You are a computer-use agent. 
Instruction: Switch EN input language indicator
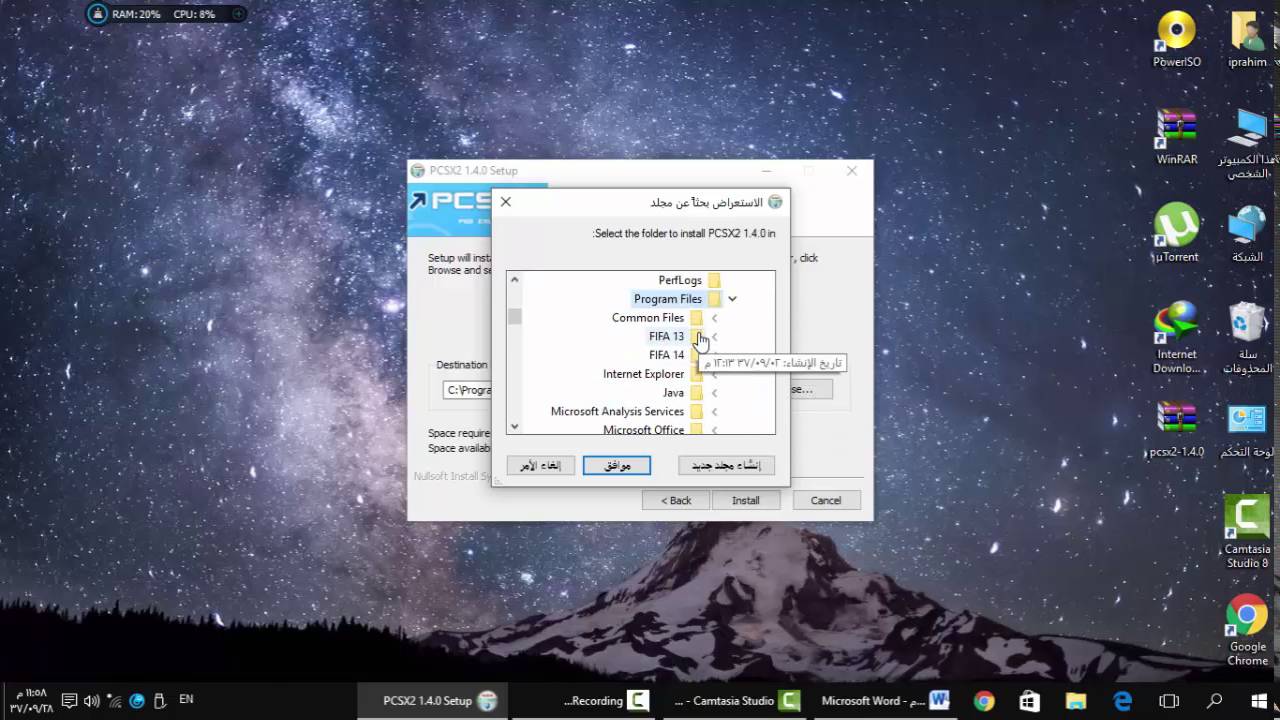[x=186, y=700]
